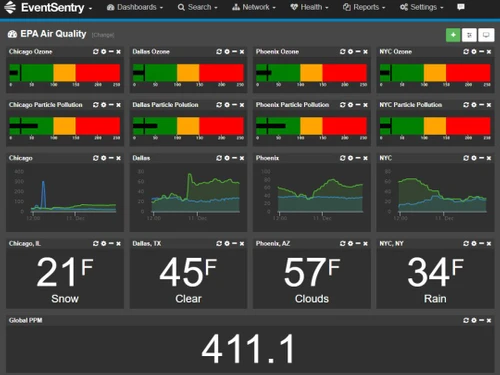Open settings gear of Chicago Ozone widget
Screen dimensions: 500x375
[x=104, y=52]
